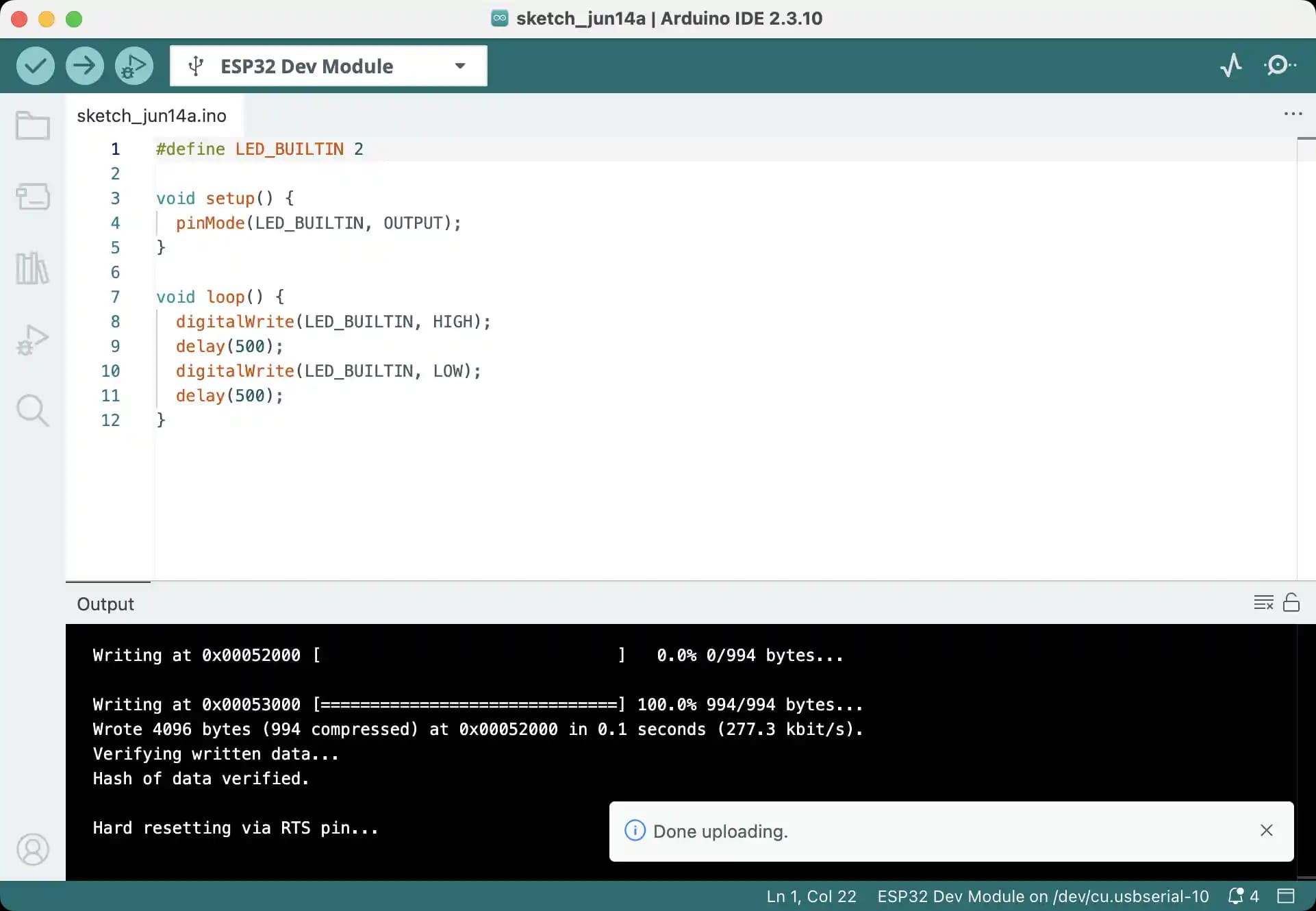The height and width of the screenshot is (911, 1316).
Task: Click the Output panel tab
Action: point(105,604)
